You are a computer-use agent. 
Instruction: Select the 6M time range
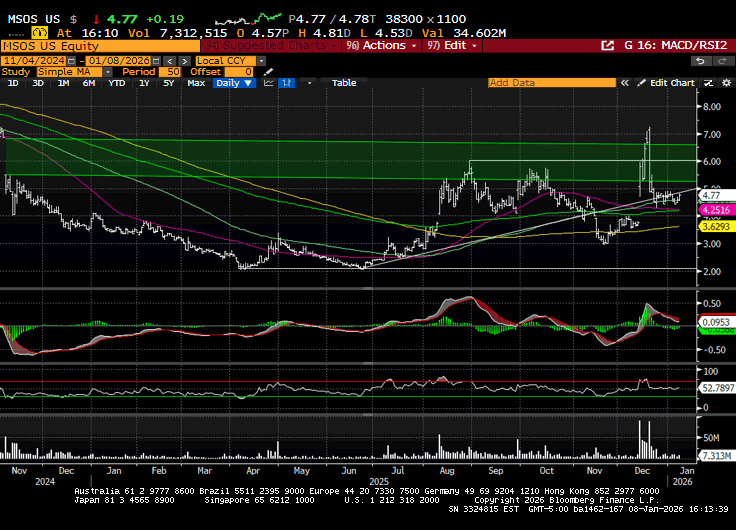coord(89,83)
